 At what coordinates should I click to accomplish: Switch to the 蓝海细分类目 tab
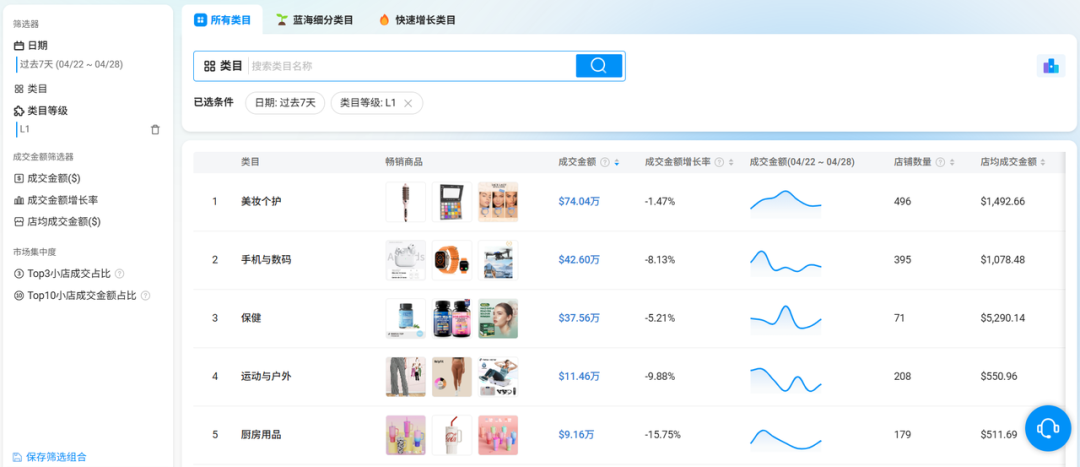[315, 20]
